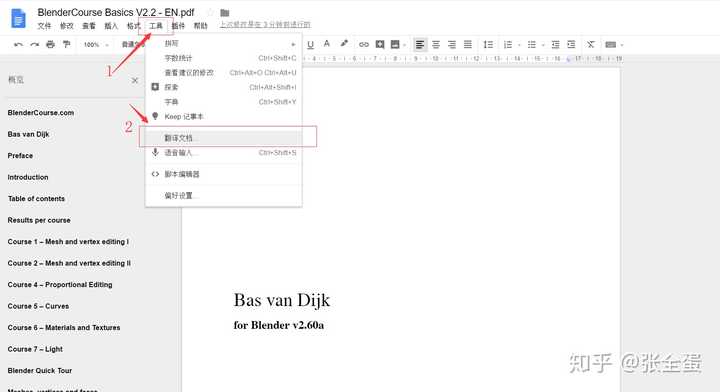Open the 格式 (Format) menu
This screenshot has height=392, width=720.
click(x=134, y=26)
